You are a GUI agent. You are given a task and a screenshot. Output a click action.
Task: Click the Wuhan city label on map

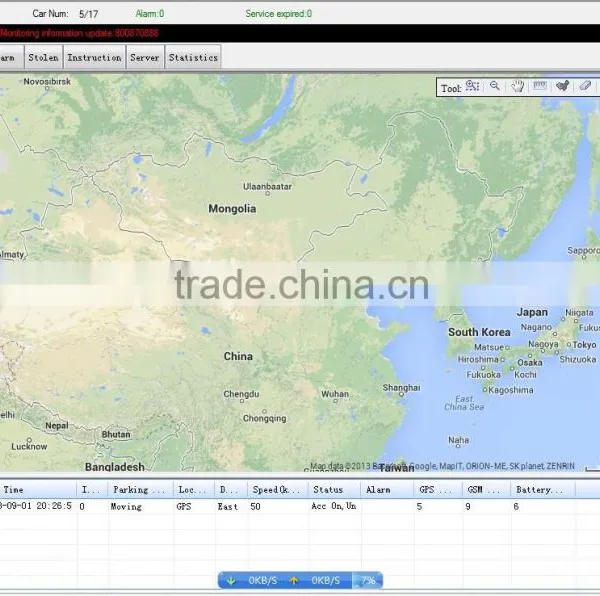coord(335,394)
